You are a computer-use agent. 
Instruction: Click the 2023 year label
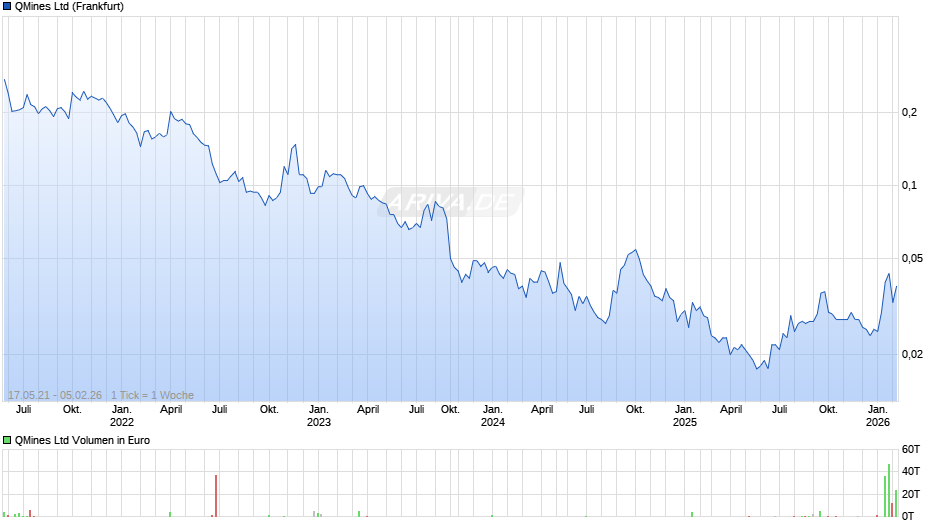(x=319, y=422)
